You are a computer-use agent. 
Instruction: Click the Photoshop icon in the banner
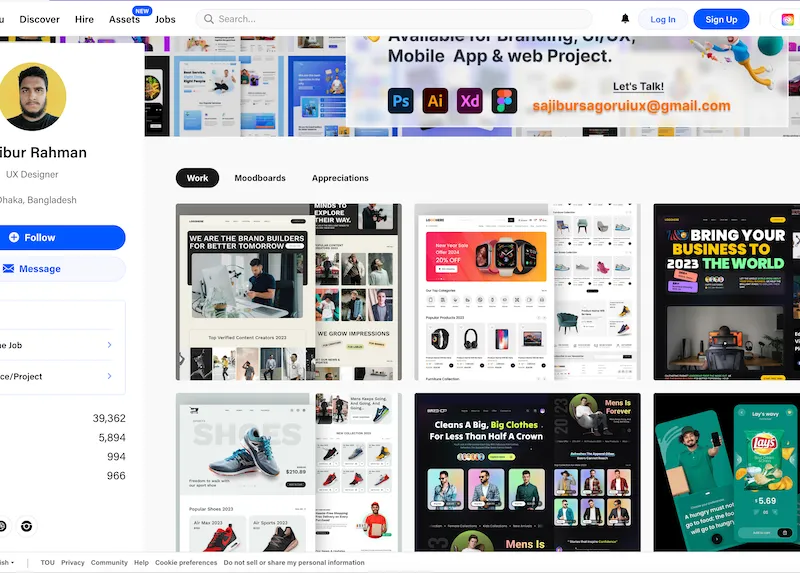401,101
